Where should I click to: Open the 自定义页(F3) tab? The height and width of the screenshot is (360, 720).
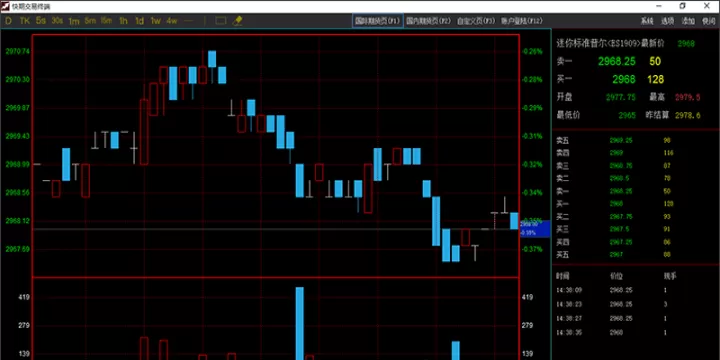point(476,21)
